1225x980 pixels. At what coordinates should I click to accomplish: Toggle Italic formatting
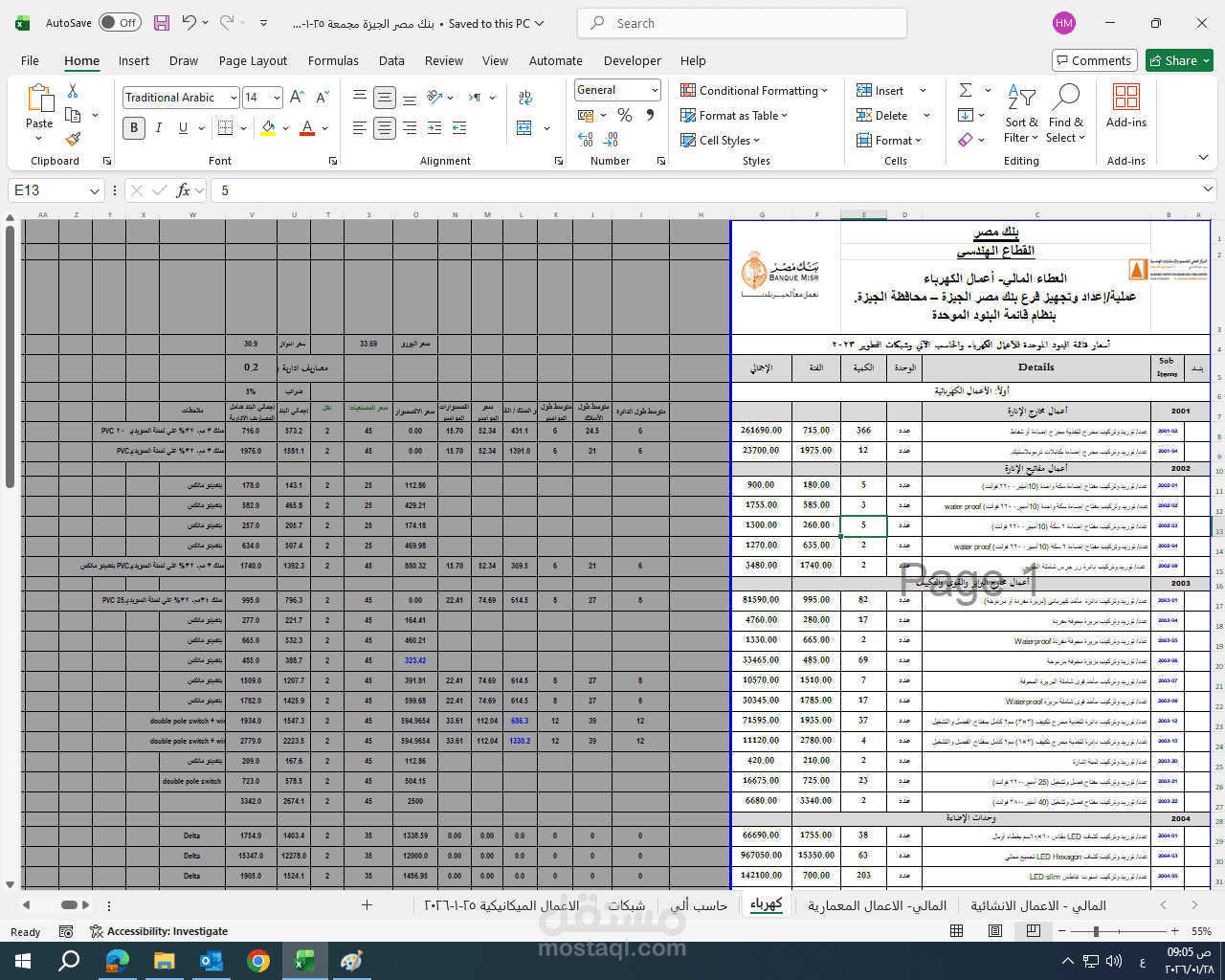pyautogui.click(x=159, y=127)
